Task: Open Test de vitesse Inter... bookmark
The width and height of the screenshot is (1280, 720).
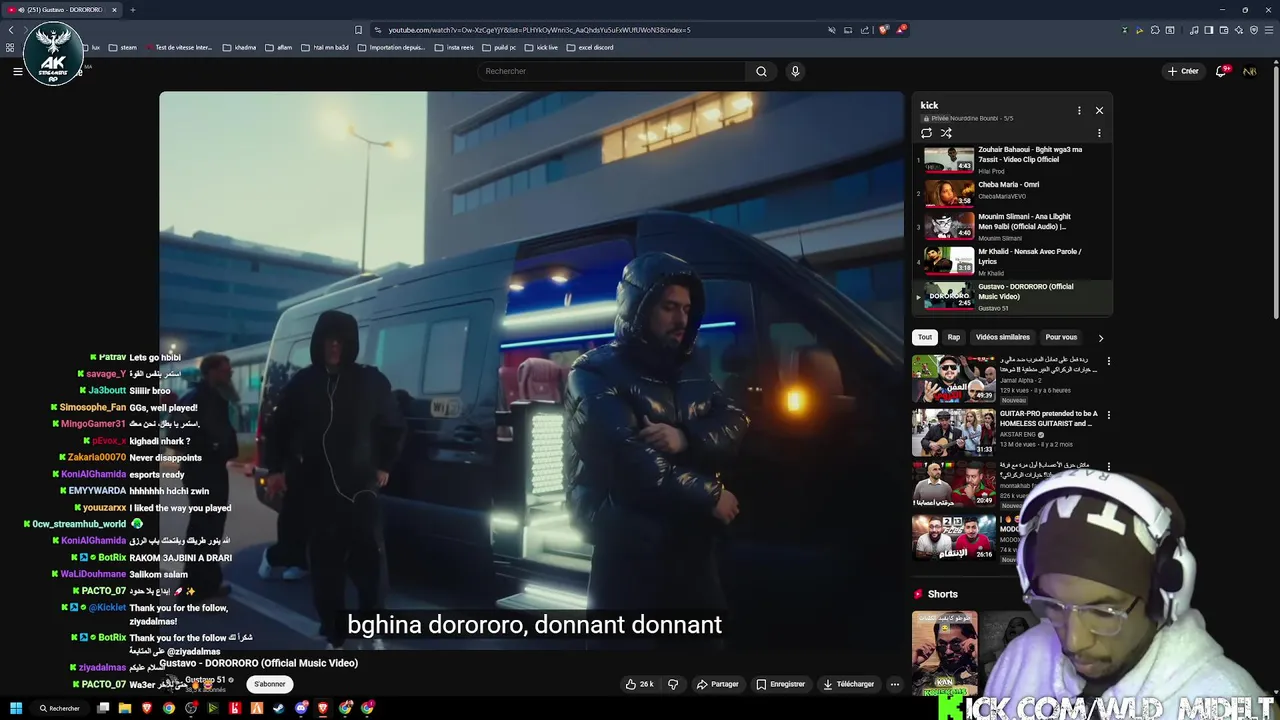Action: 179,47
